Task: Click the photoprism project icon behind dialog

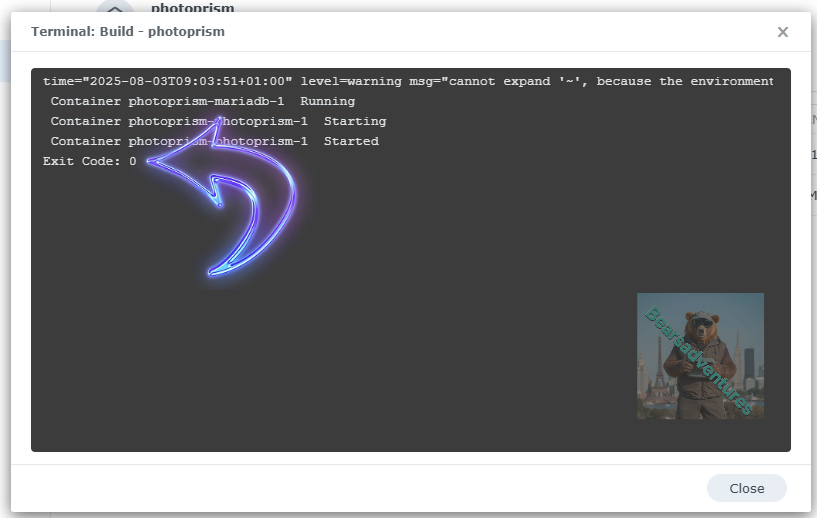Action: click(115, 6)
